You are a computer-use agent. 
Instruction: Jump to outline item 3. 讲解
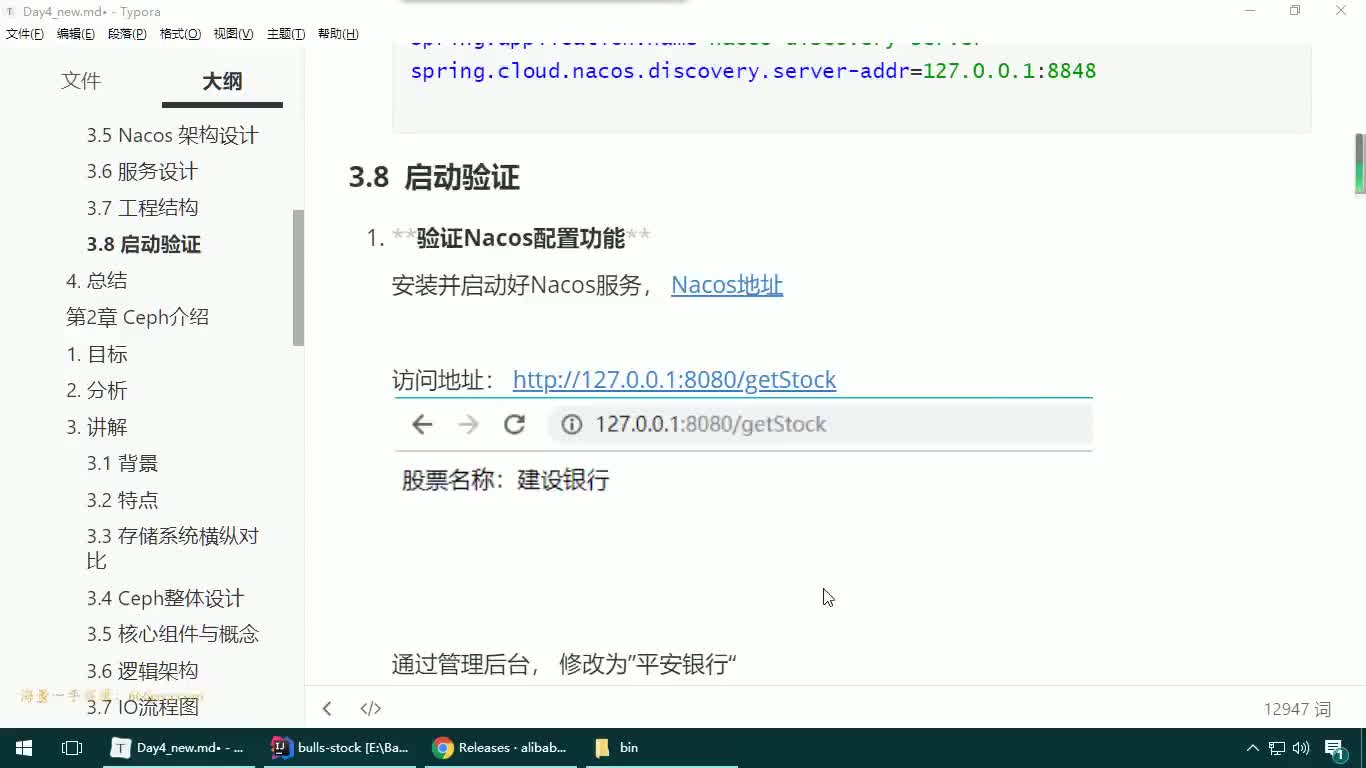point(97,427)
